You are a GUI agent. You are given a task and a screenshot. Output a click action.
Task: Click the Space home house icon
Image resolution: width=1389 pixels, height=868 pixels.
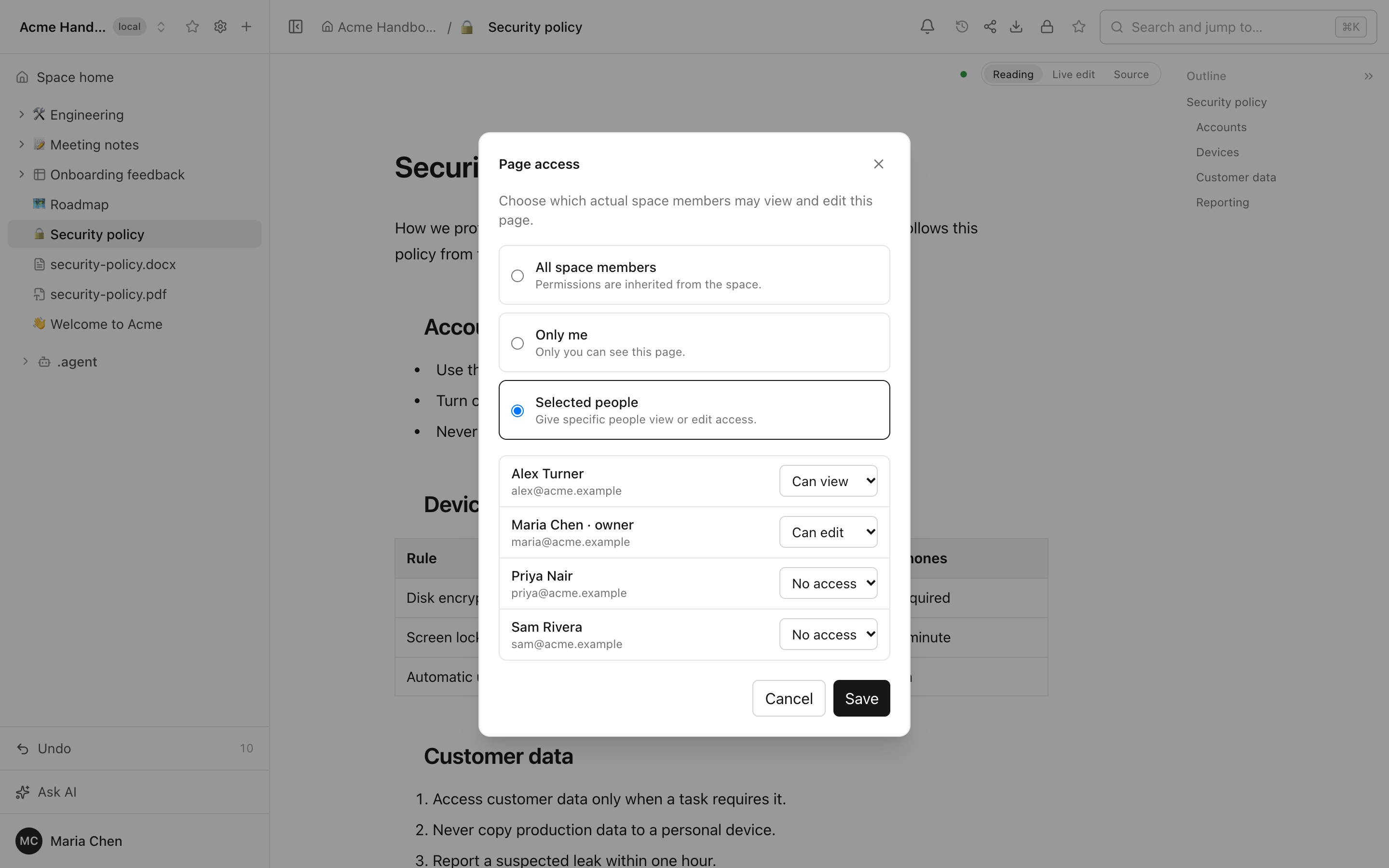(22, 77)
